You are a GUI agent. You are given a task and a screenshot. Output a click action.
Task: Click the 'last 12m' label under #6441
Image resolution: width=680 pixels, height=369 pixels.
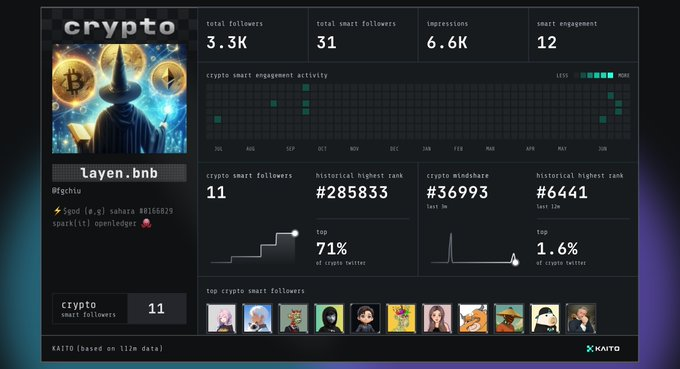click(548, 207)
